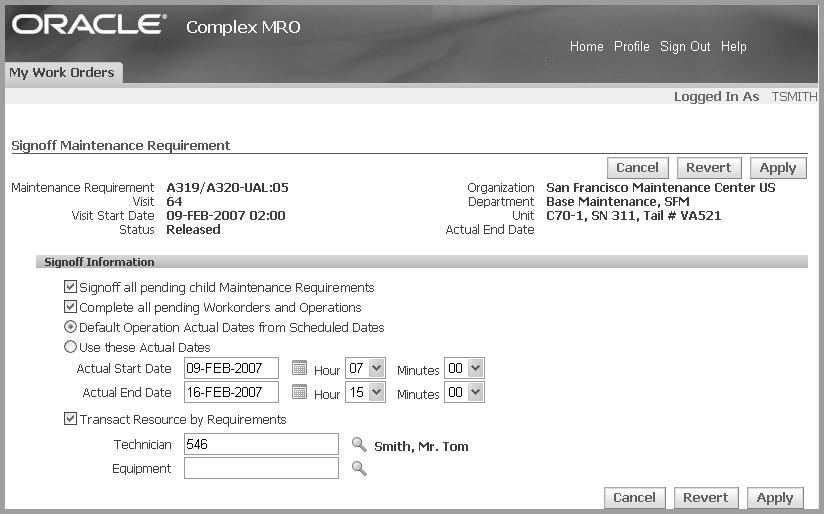Screen dimensions: 824x514
Task: Open Actual Start Date Minutes dropdown
Action: pyautogui.click(x=464, y=368)
